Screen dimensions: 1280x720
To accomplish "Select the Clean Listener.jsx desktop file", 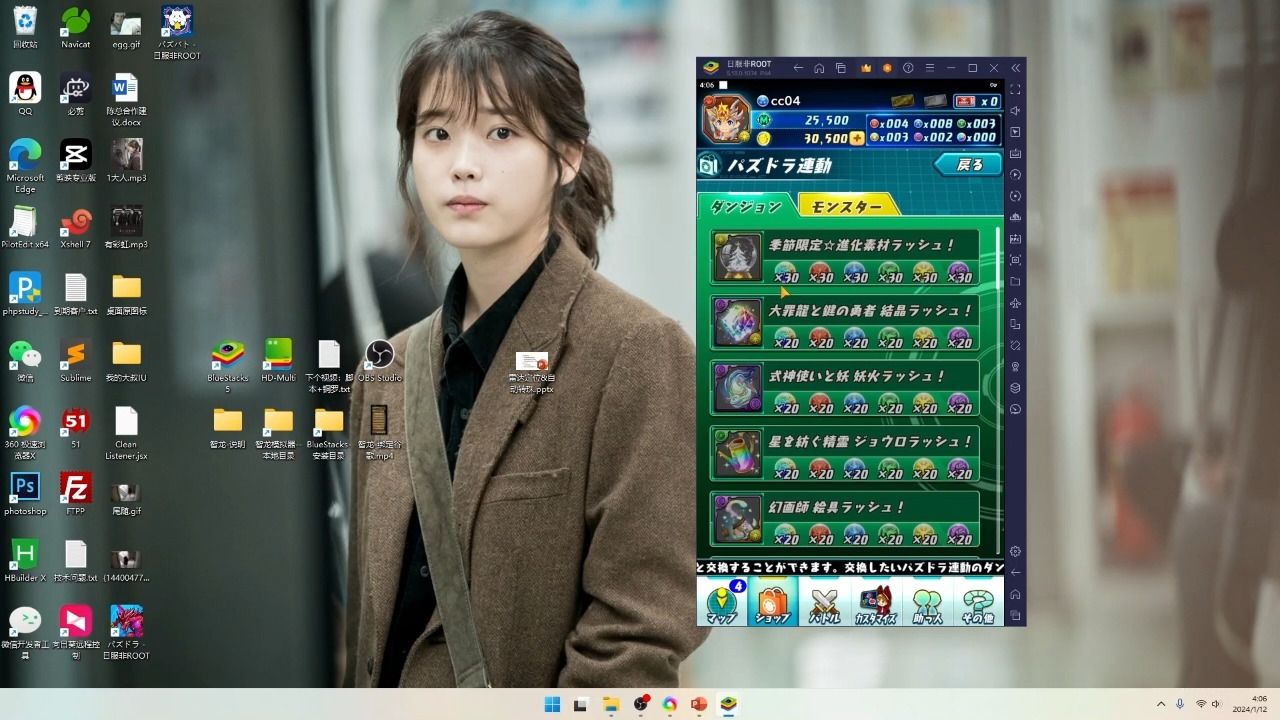I will pyautogui.click(x=126, y=433).
